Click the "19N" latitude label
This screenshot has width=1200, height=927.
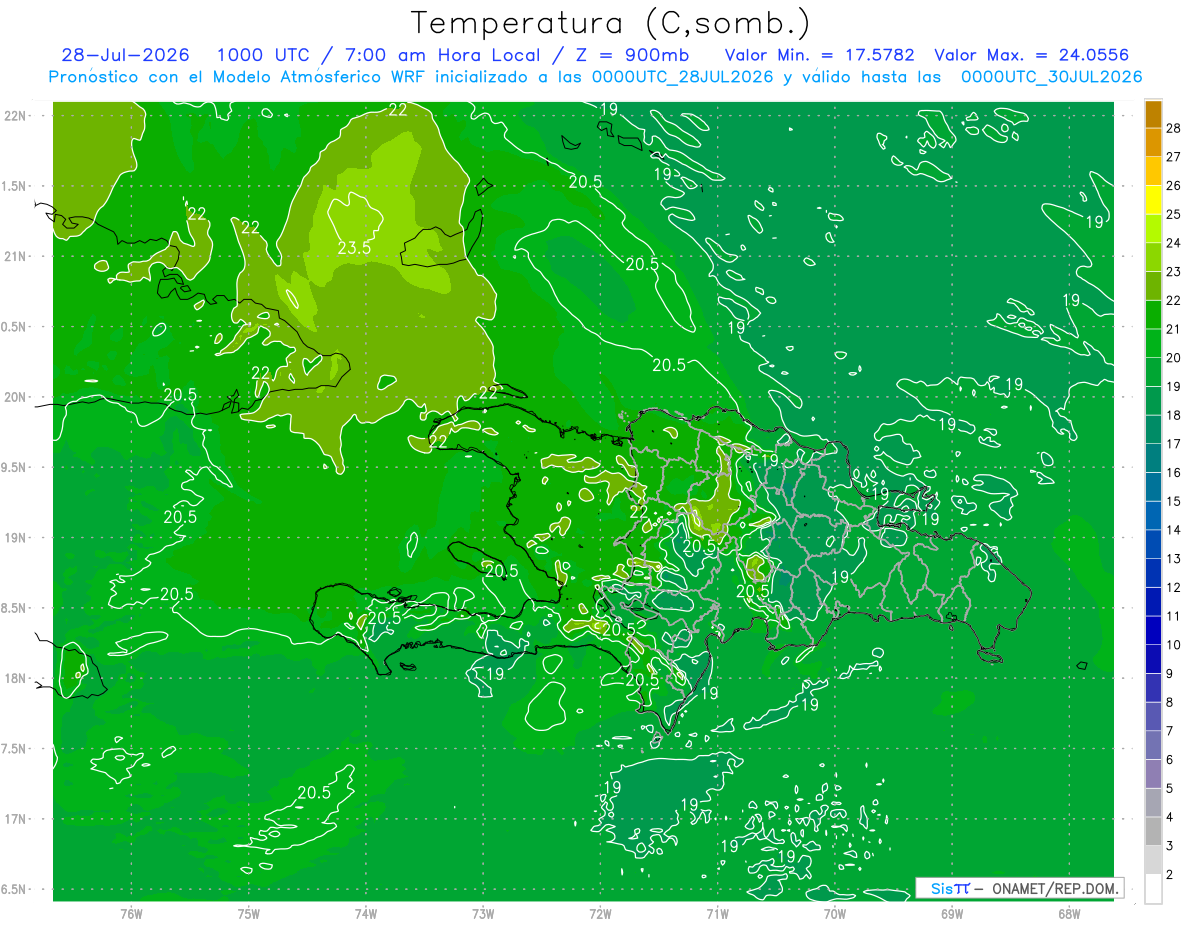[15, 537]
